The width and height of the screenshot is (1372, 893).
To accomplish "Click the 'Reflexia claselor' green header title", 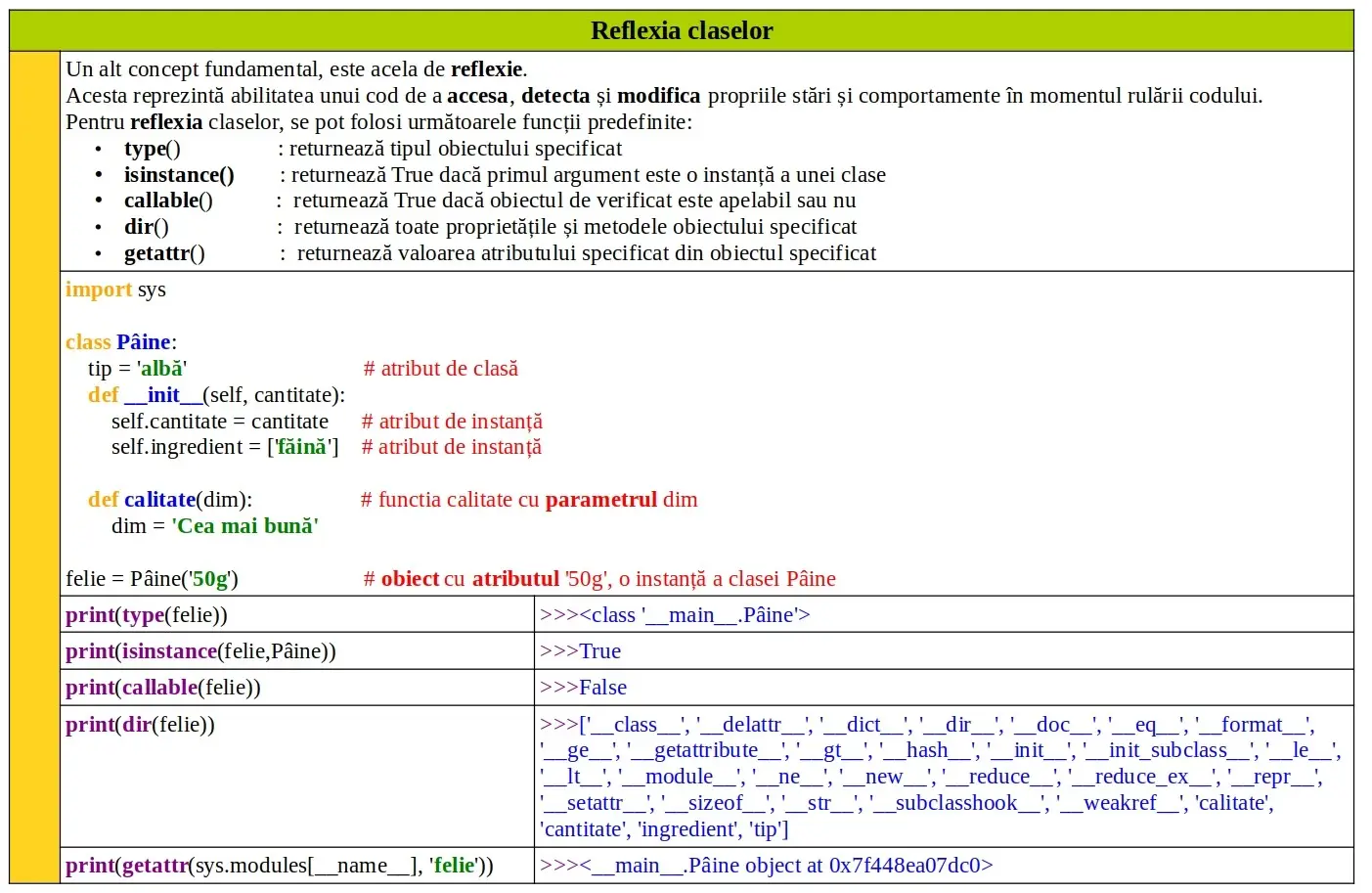I will pyautogui.click(x=682, y=30).
